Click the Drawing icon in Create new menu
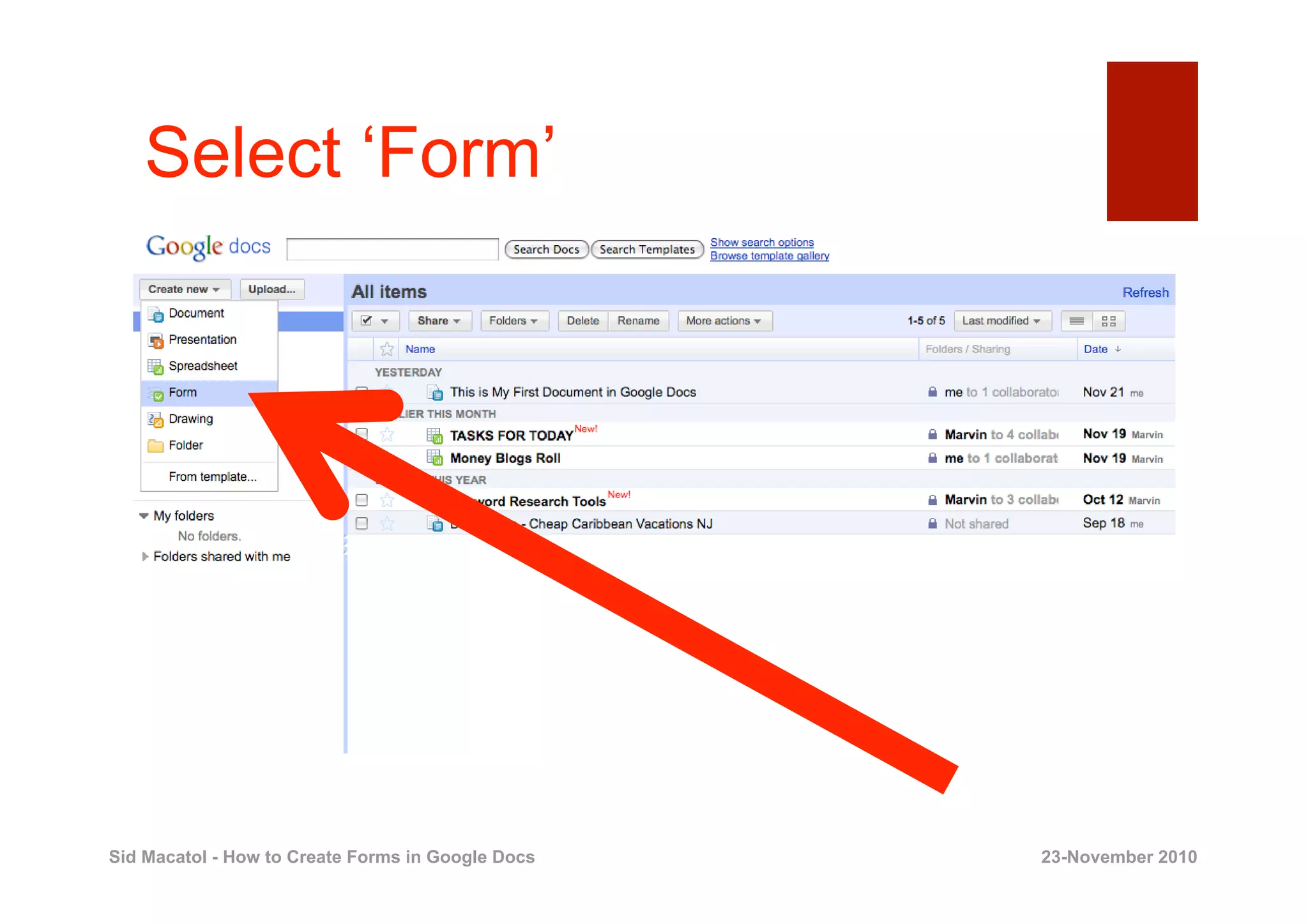The height and width of the screenshot is (924, 1308). tap(155, 420)
